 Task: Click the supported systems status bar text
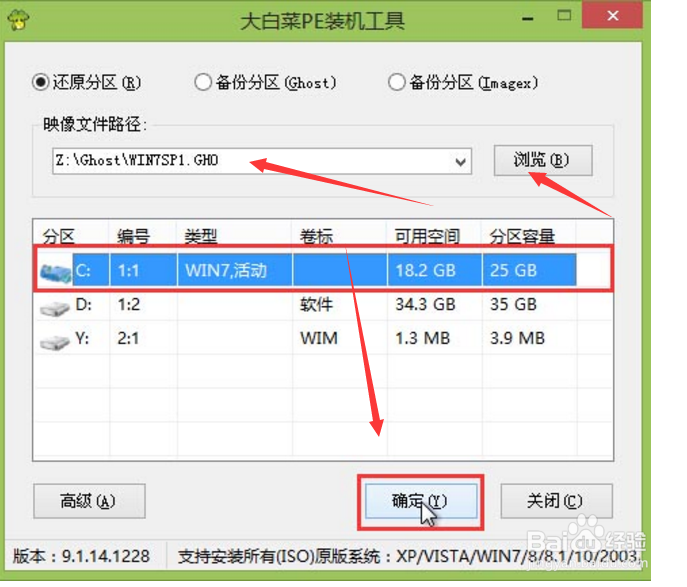click(407, 556)
